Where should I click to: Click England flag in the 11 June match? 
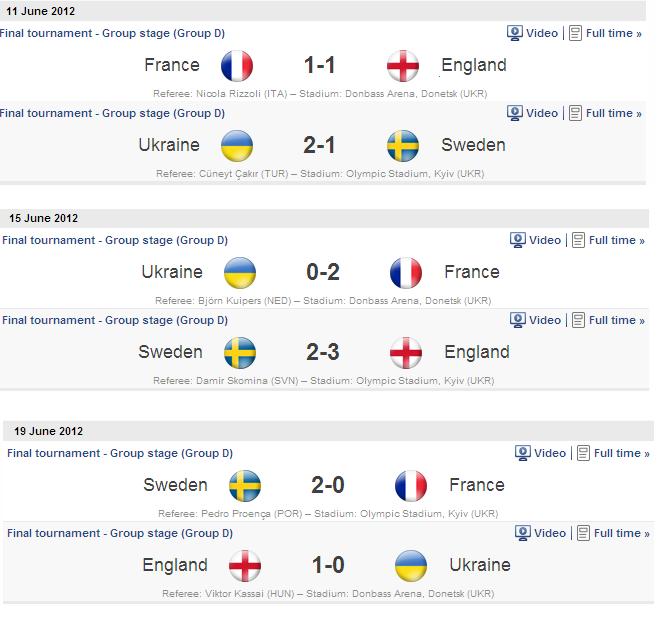tap(403, 66)
